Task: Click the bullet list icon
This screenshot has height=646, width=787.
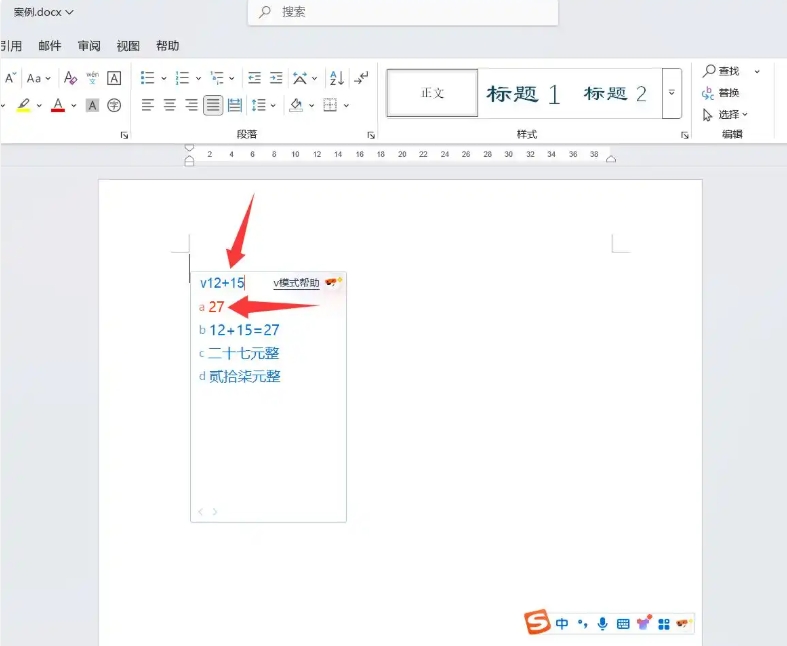Action: tap(147, 78)
